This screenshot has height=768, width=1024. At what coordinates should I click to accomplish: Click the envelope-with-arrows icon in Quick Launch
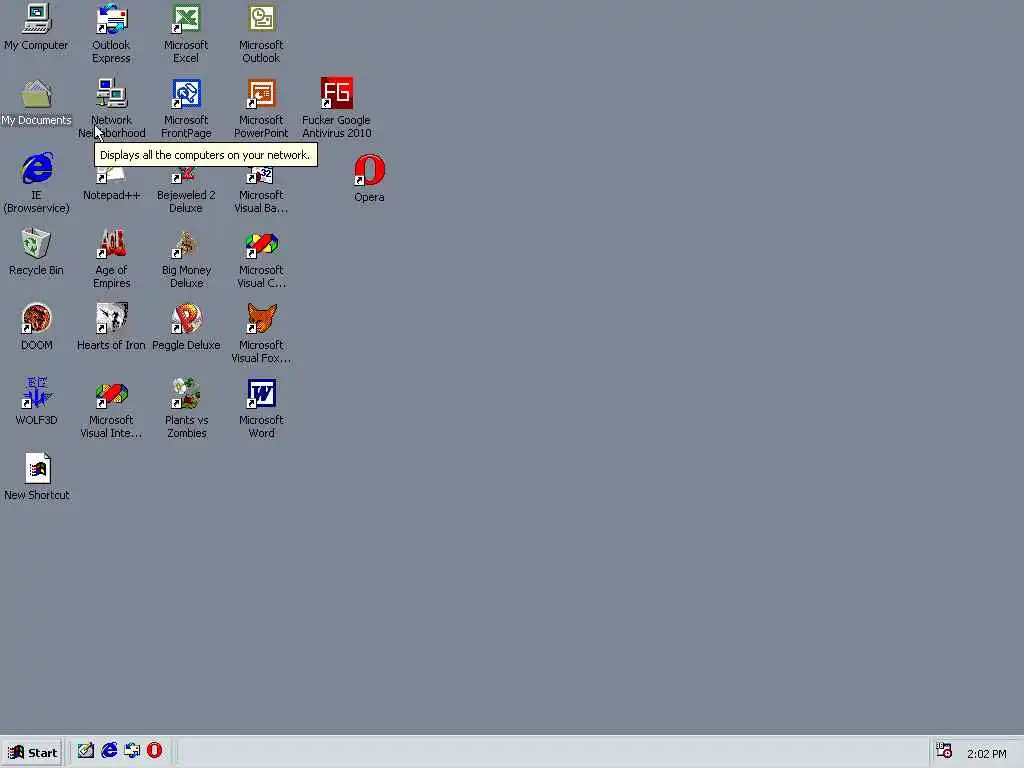[x=132, y=750]
